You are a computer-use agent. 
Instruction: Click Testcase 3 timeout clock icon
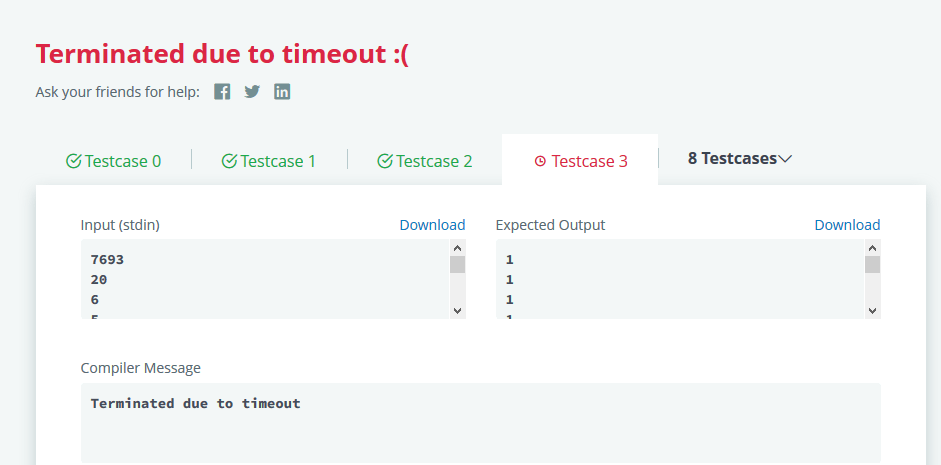click(x=540, y=161)
